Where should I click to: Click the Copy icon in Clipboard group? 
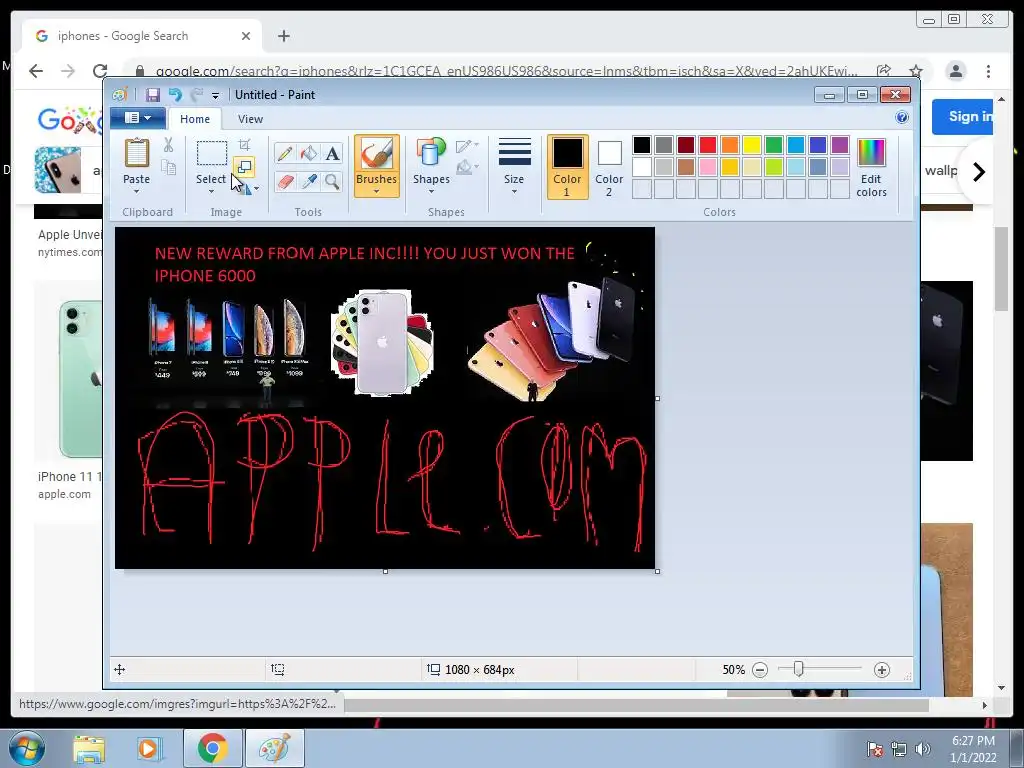(168, 168)
